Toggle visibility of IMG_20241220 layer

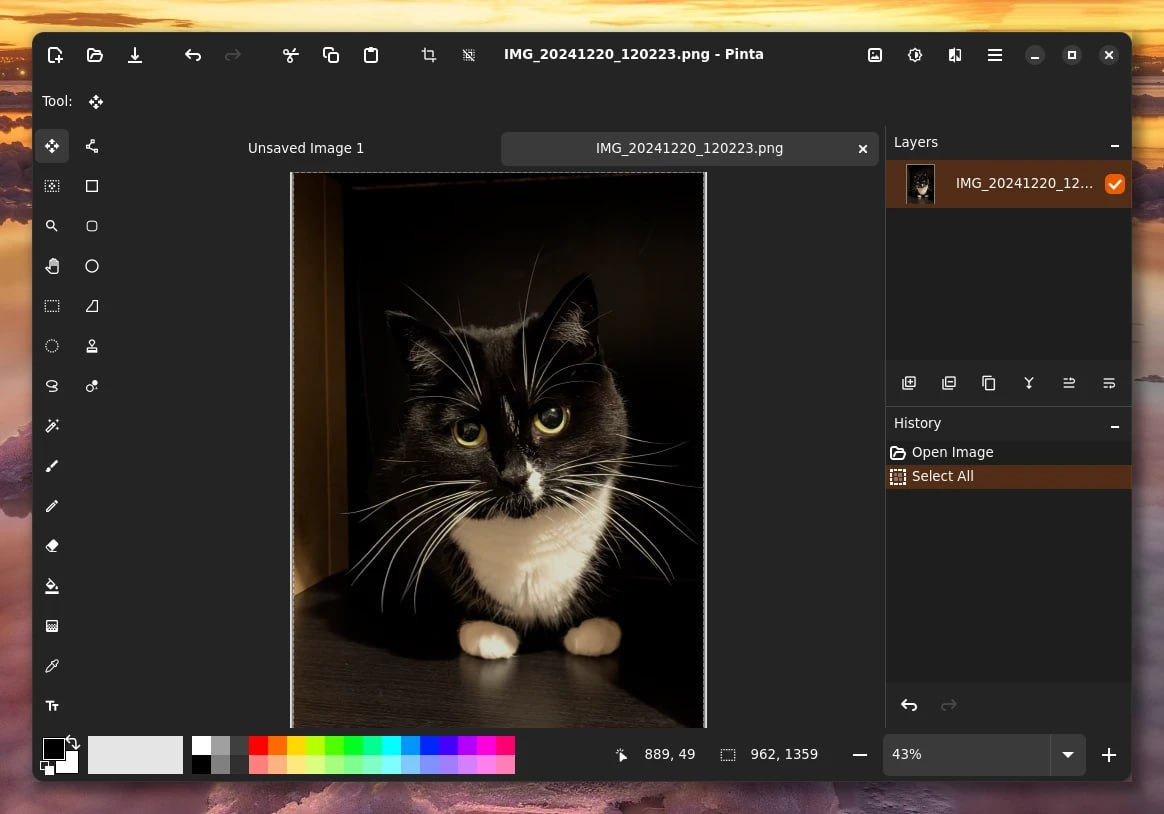(1114, 184)
